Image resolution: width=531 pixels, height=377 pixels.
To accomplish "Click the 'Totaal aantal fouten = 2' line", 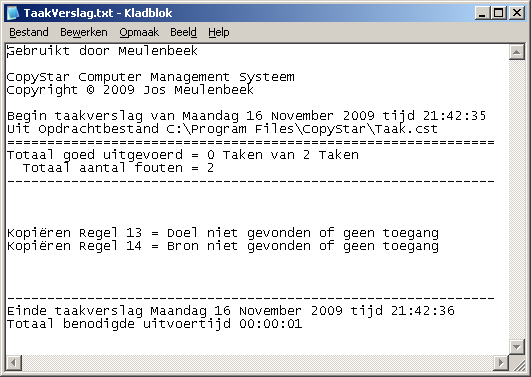I will [x=118, y=168].
